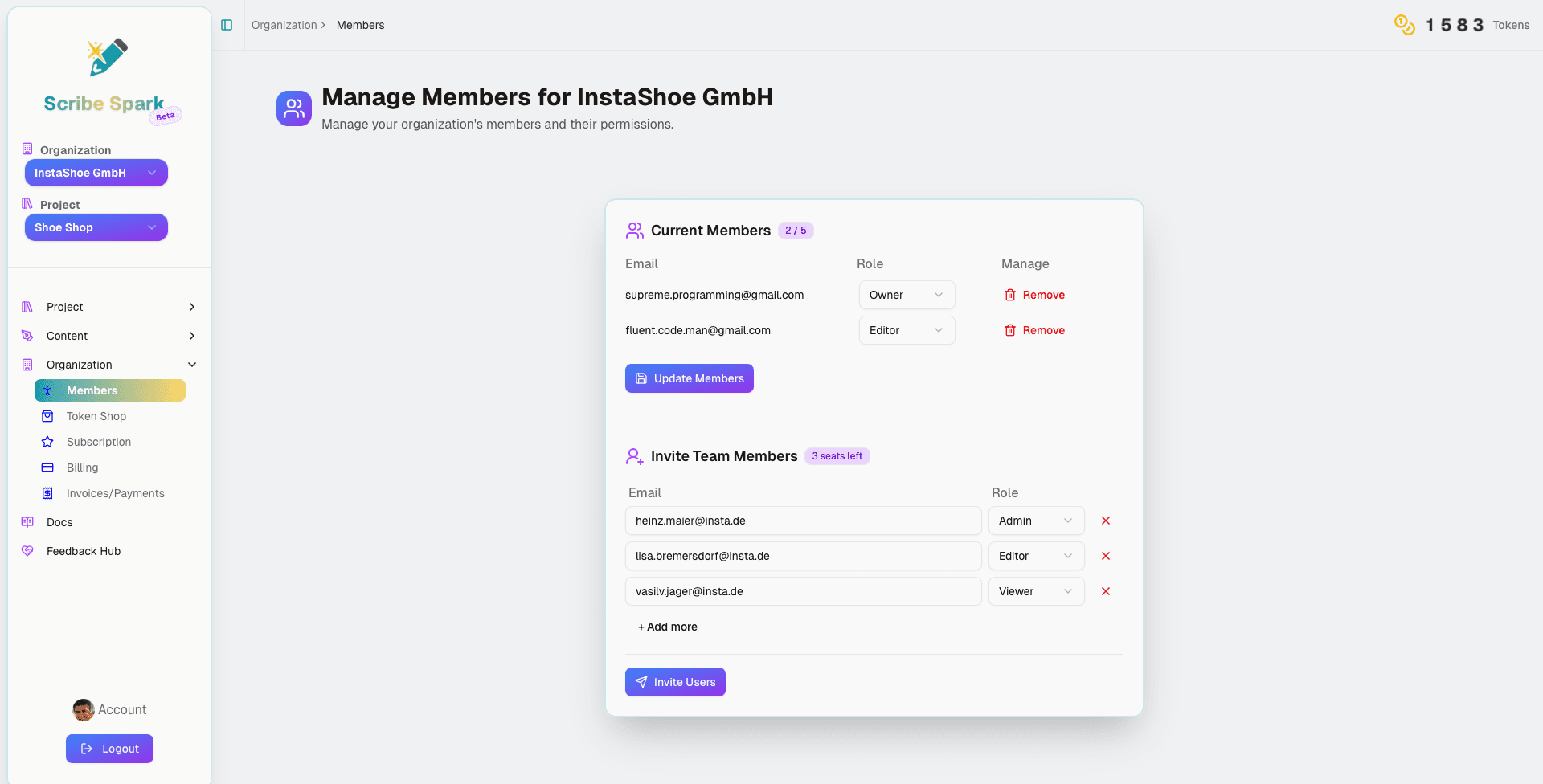Screen dimensions: 1543x784
Task: Open the account avatar picture
Action: 84,709
